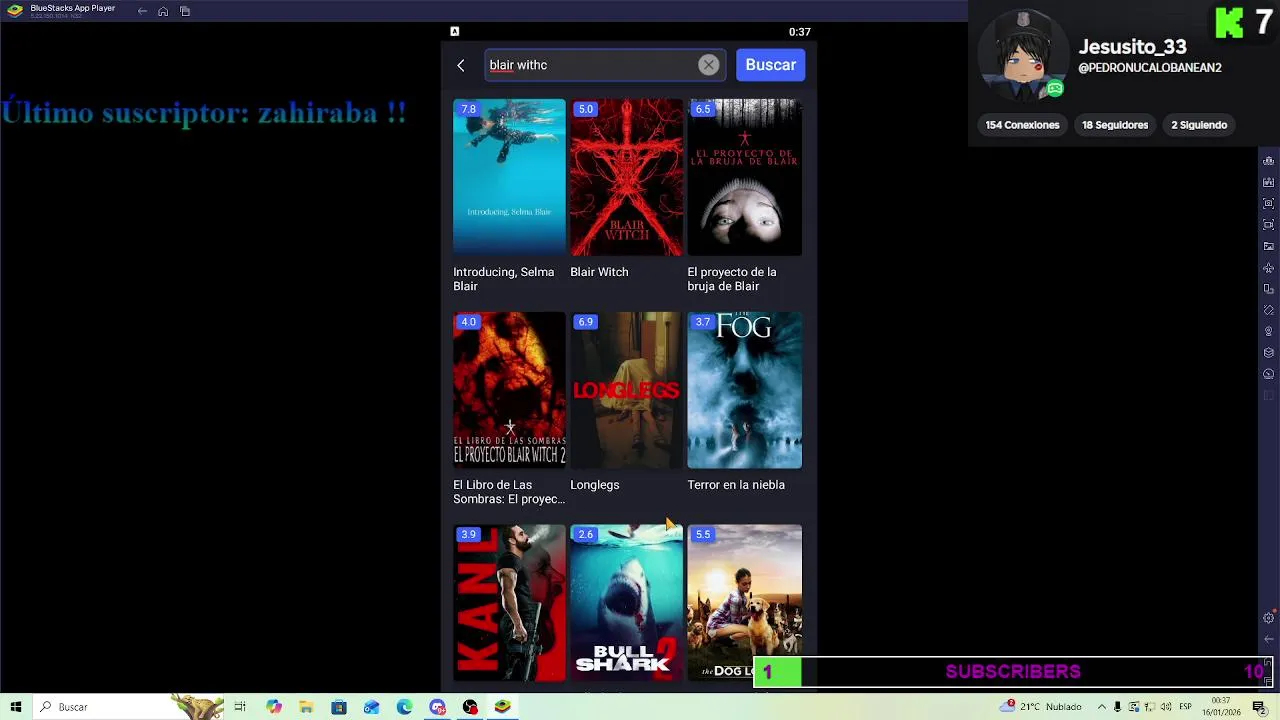The height and width of the screenshot is (720, 1280).
Task: Open the media folder icon in BlueStacks sidebar
Action: [1269, 246]
